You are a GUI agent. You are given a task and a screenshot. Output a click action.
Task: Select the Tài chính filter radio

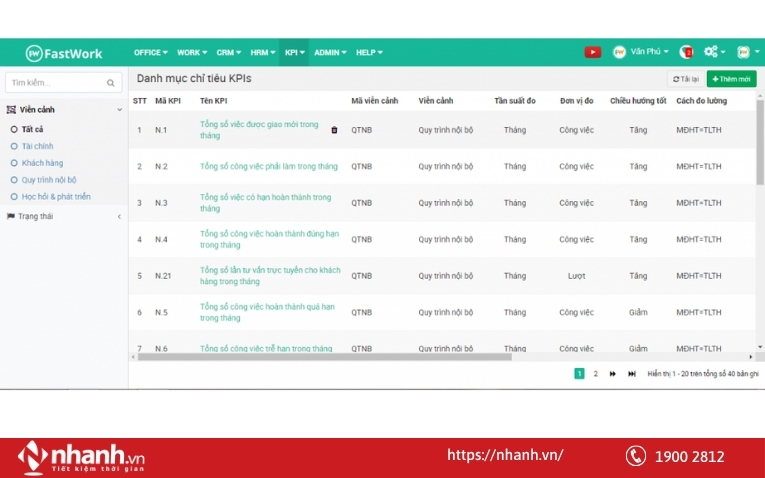pos(14,146)
